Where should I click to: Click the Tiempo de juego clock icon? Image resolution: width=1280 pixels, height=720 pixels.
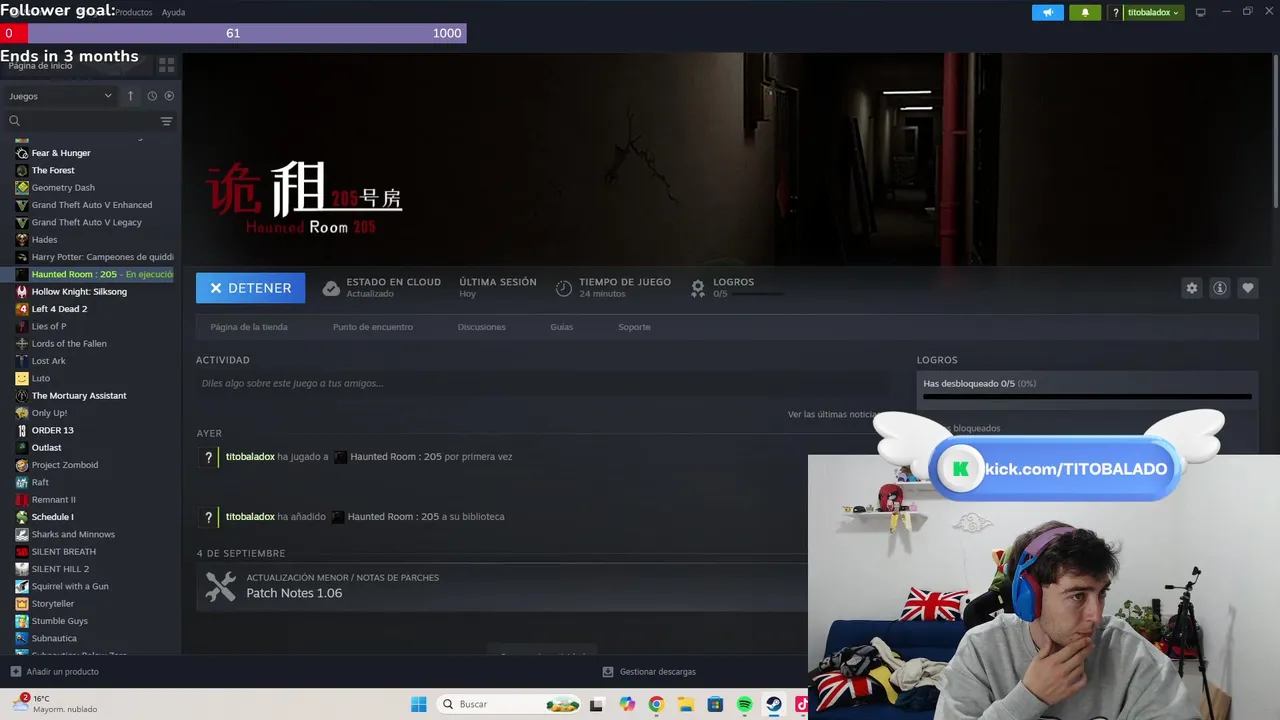564,288
